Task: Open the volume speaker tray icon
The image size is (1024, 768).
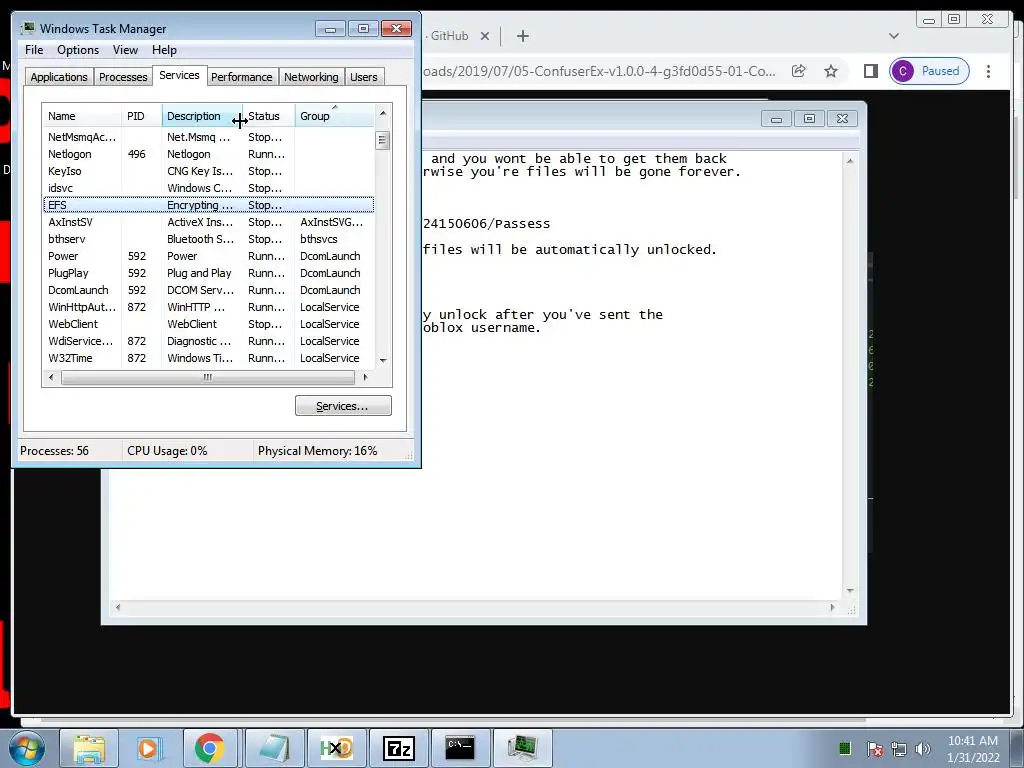Action: coord(923,749)
